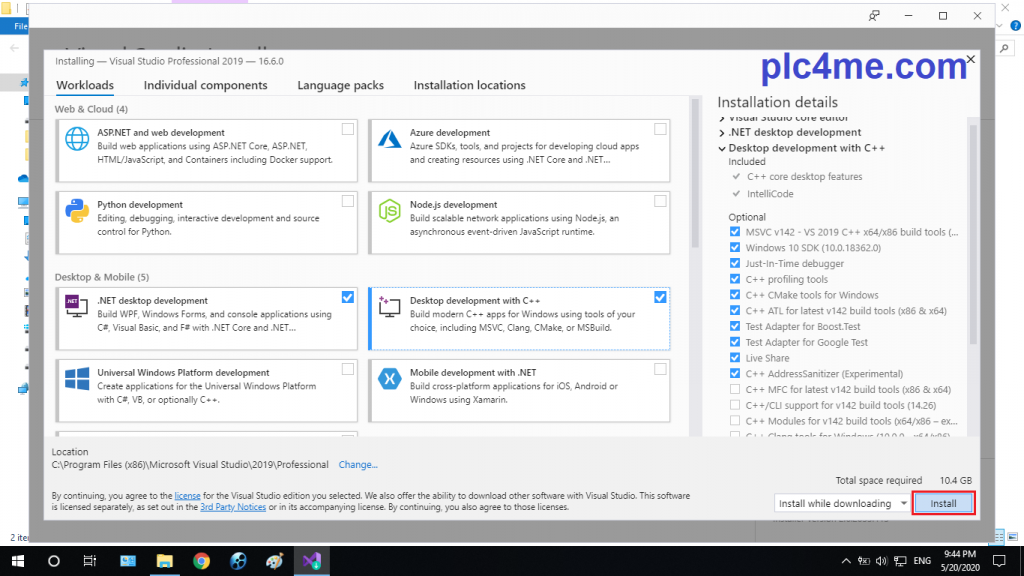Uncheck the .NET desktop development workload checkbox
This screenshot has height=576, width=1024.
point(347,297)
